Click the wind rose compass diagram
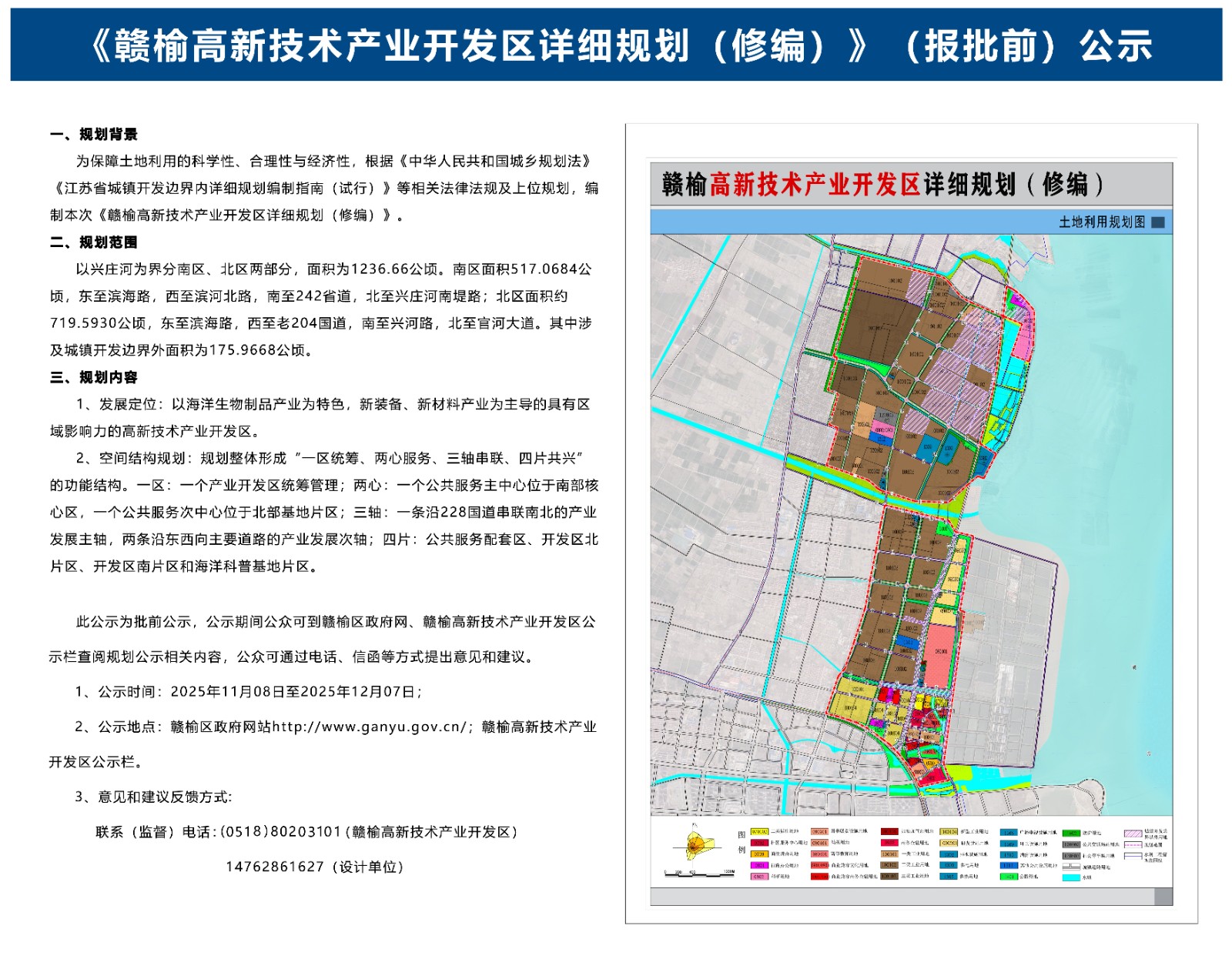This screenshot has width=1232, height=979. click(695, 847)
